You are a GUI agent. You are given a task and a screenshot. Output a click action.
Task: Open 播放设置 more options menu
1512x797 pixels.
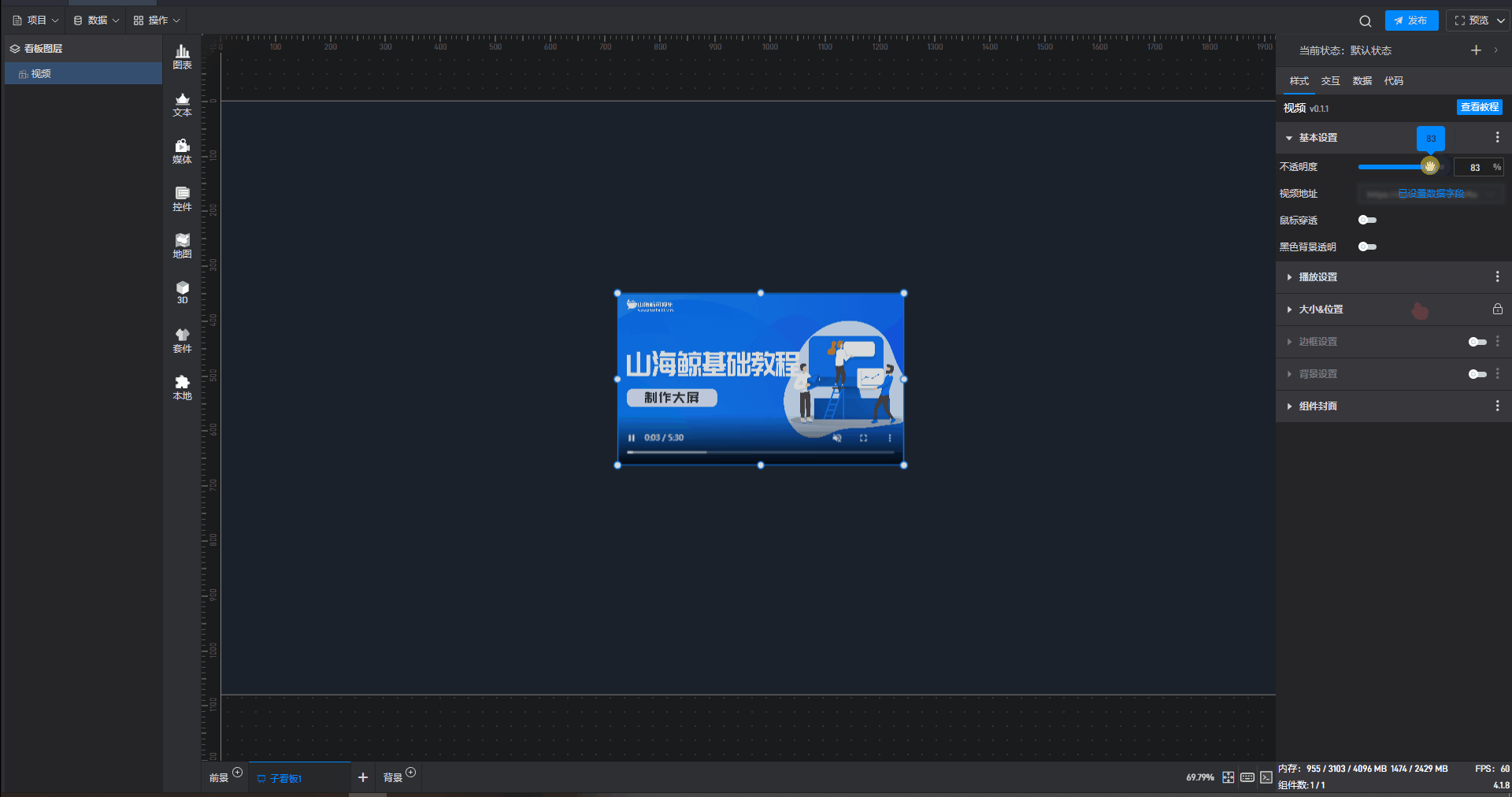pos(1497,277)
